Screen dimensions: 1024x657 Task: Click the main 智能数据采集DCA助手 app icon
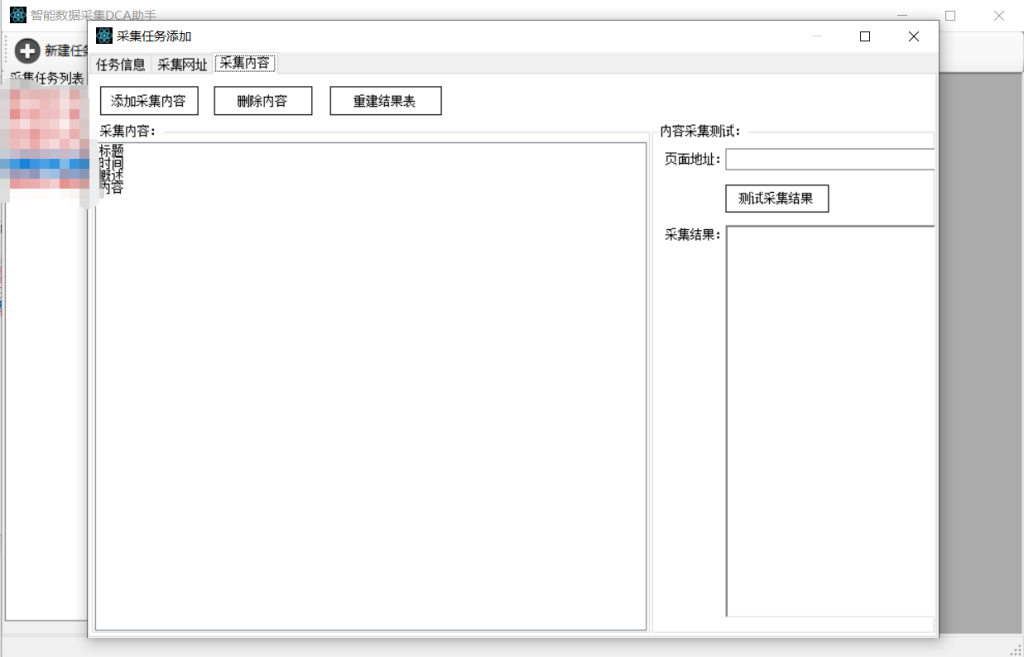18,16
